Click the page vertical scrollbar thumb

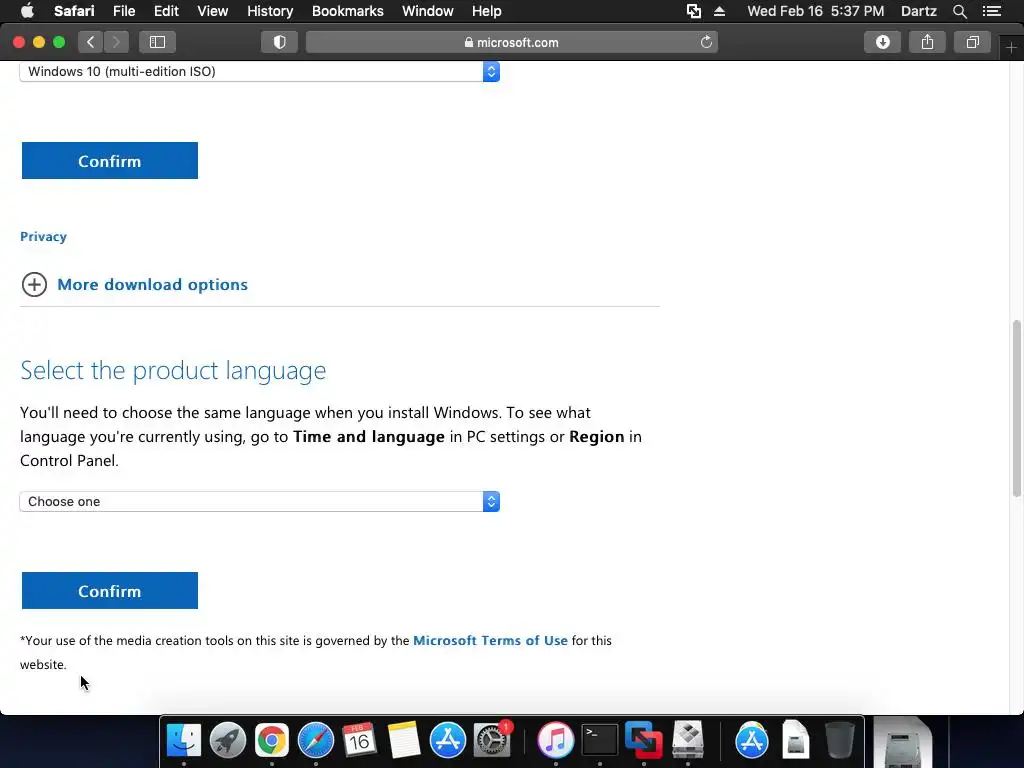[x=1017, y=408]
